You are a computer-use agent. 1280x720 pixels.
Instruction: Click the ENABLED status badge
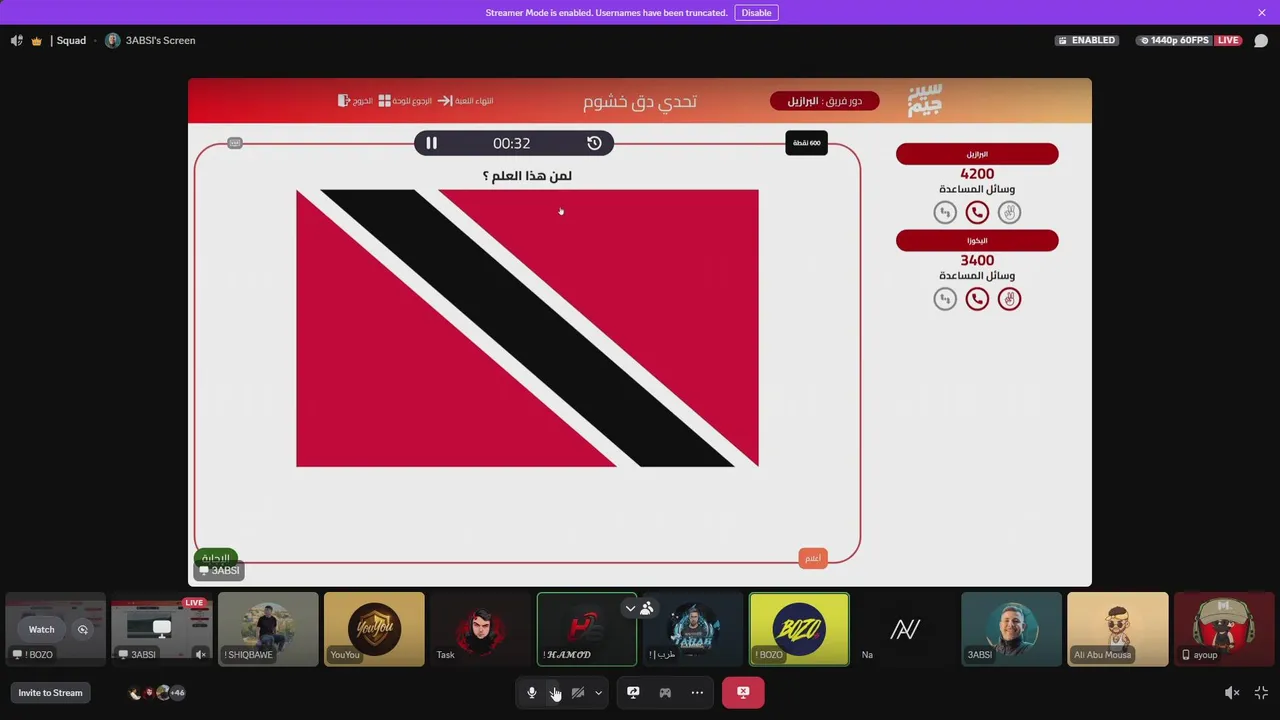pos(1085,41)
